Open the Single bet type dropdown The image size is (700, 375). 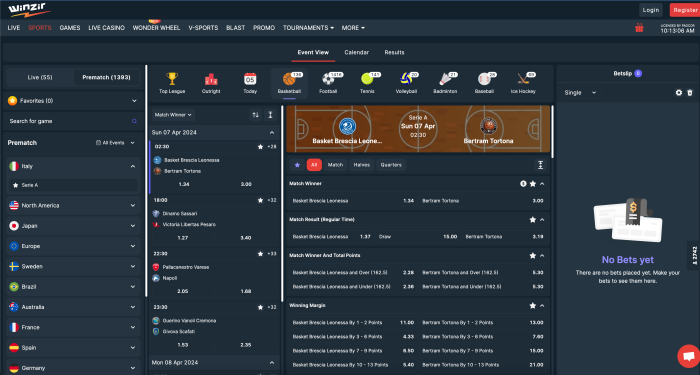click(x=580, y=92)
